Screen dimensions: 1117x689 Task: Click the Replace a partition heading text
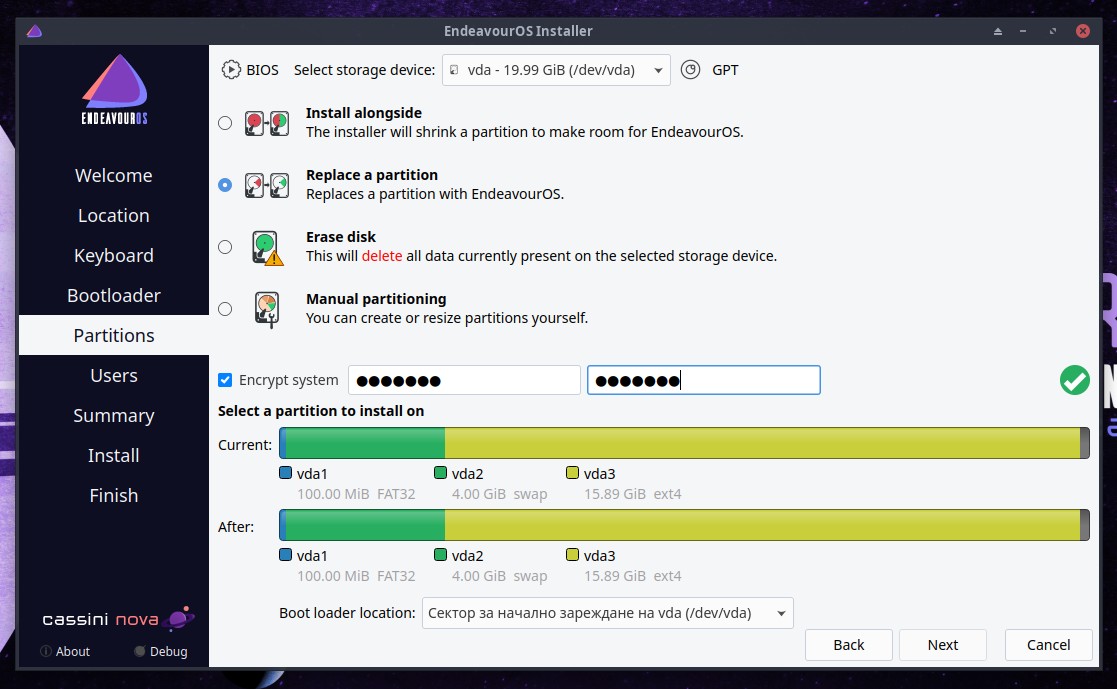(372, 175)
